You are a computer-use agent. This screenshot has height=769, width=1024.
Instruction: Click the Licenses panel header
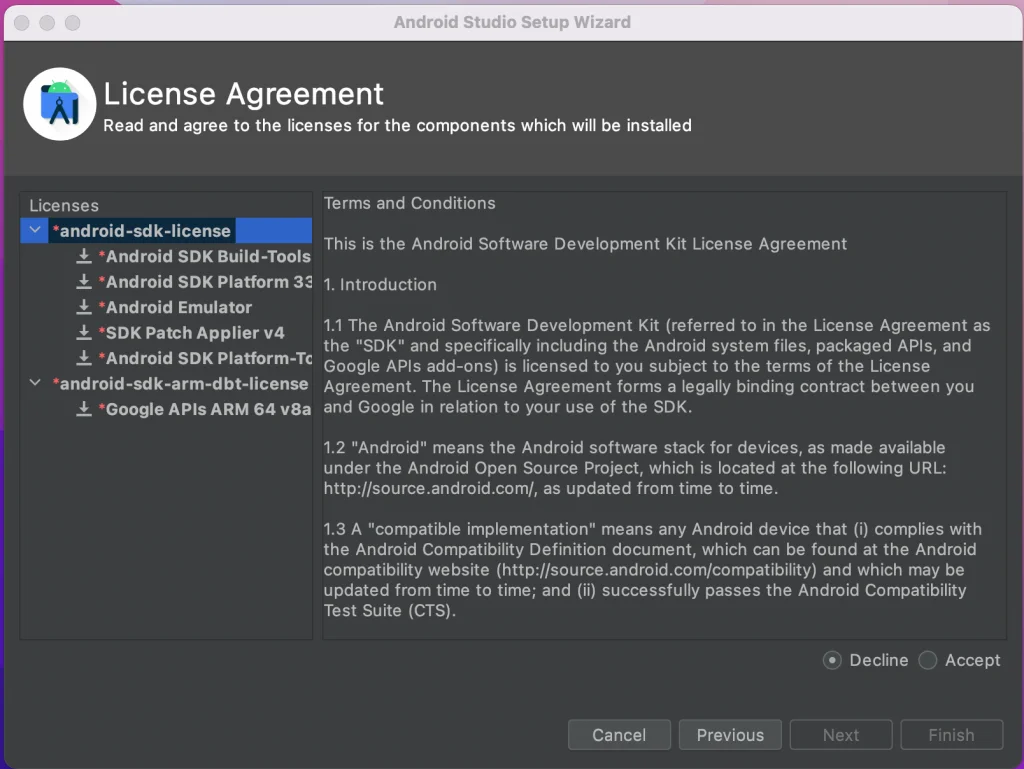(x=64, y=206)
